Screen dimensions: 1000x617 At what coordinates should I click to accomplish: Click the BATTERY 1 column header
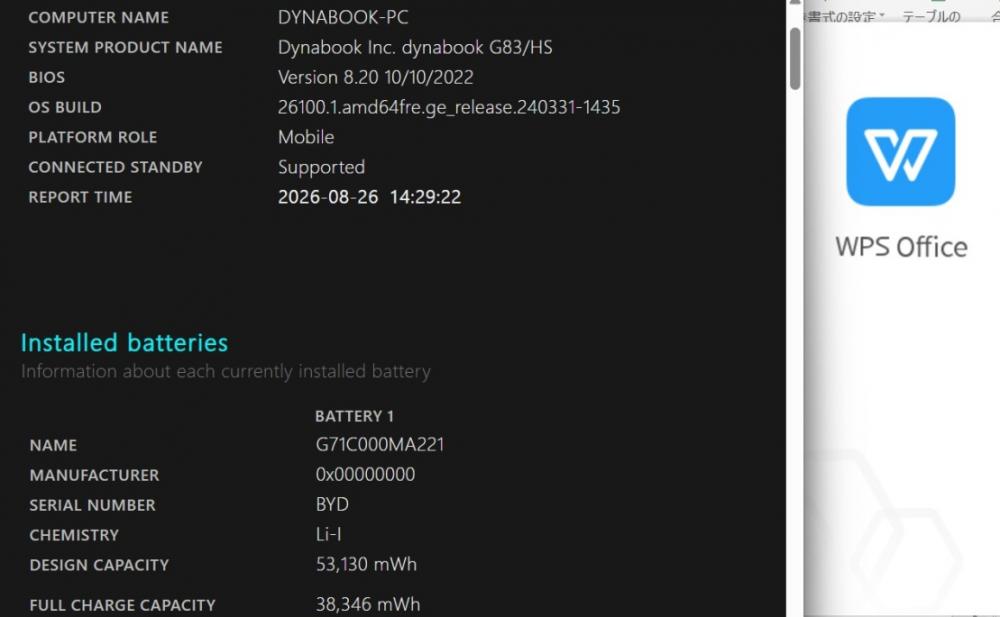tap(354, 416)
